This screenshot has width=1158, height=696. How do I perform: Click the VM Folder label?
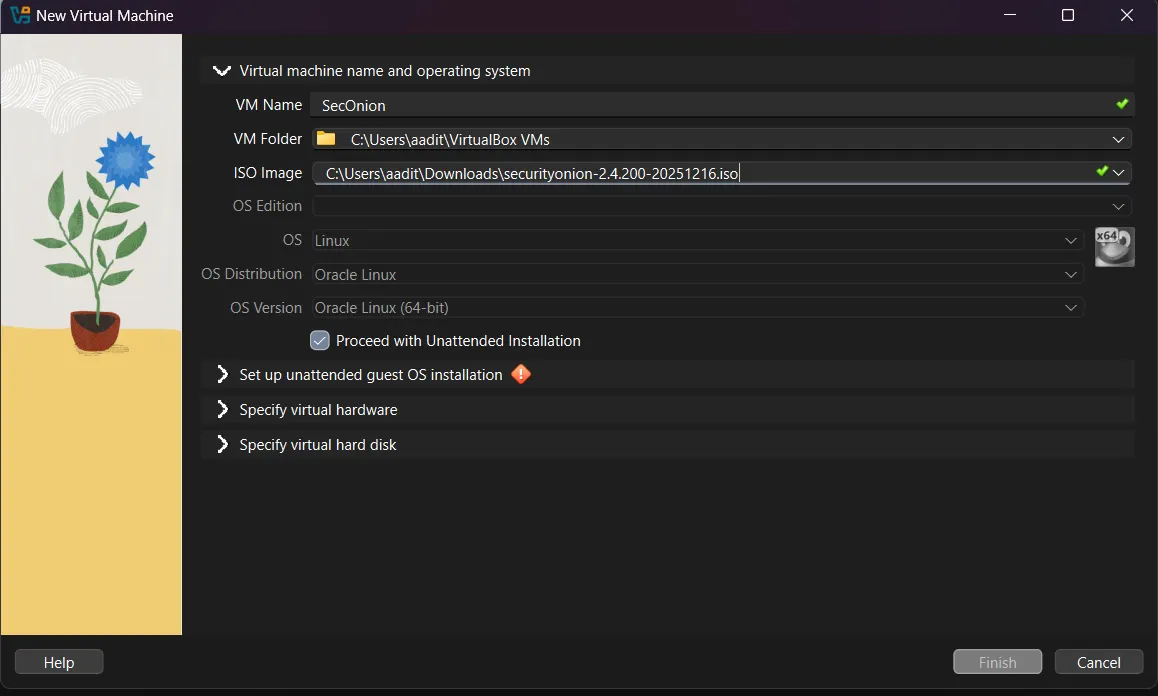coord(268,139)
